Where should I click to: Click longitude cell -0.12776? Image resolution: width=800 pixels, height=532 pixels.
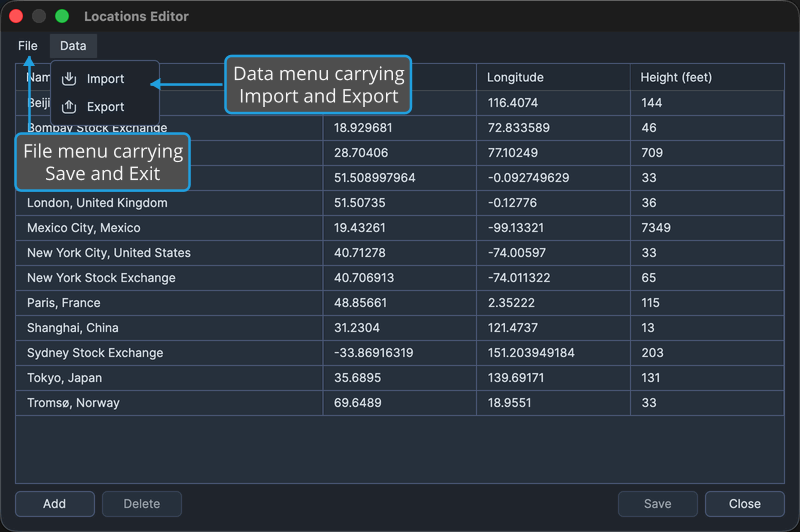pos(553,203)
